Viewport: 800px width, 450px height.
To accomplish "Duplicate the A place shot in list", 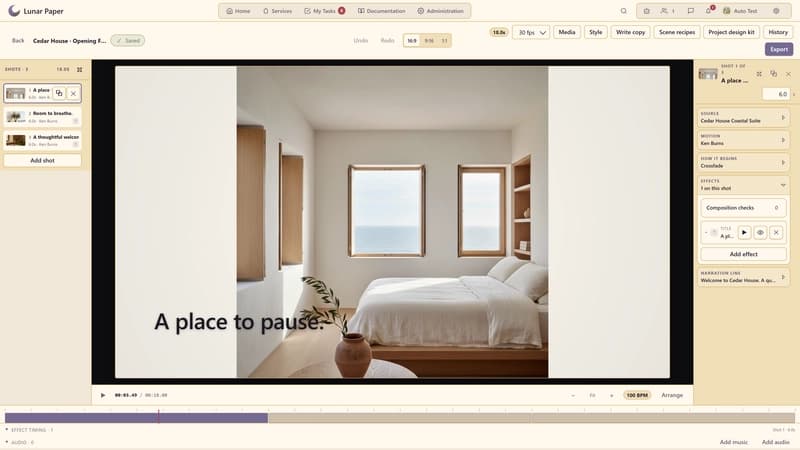I will pos(59,93).
